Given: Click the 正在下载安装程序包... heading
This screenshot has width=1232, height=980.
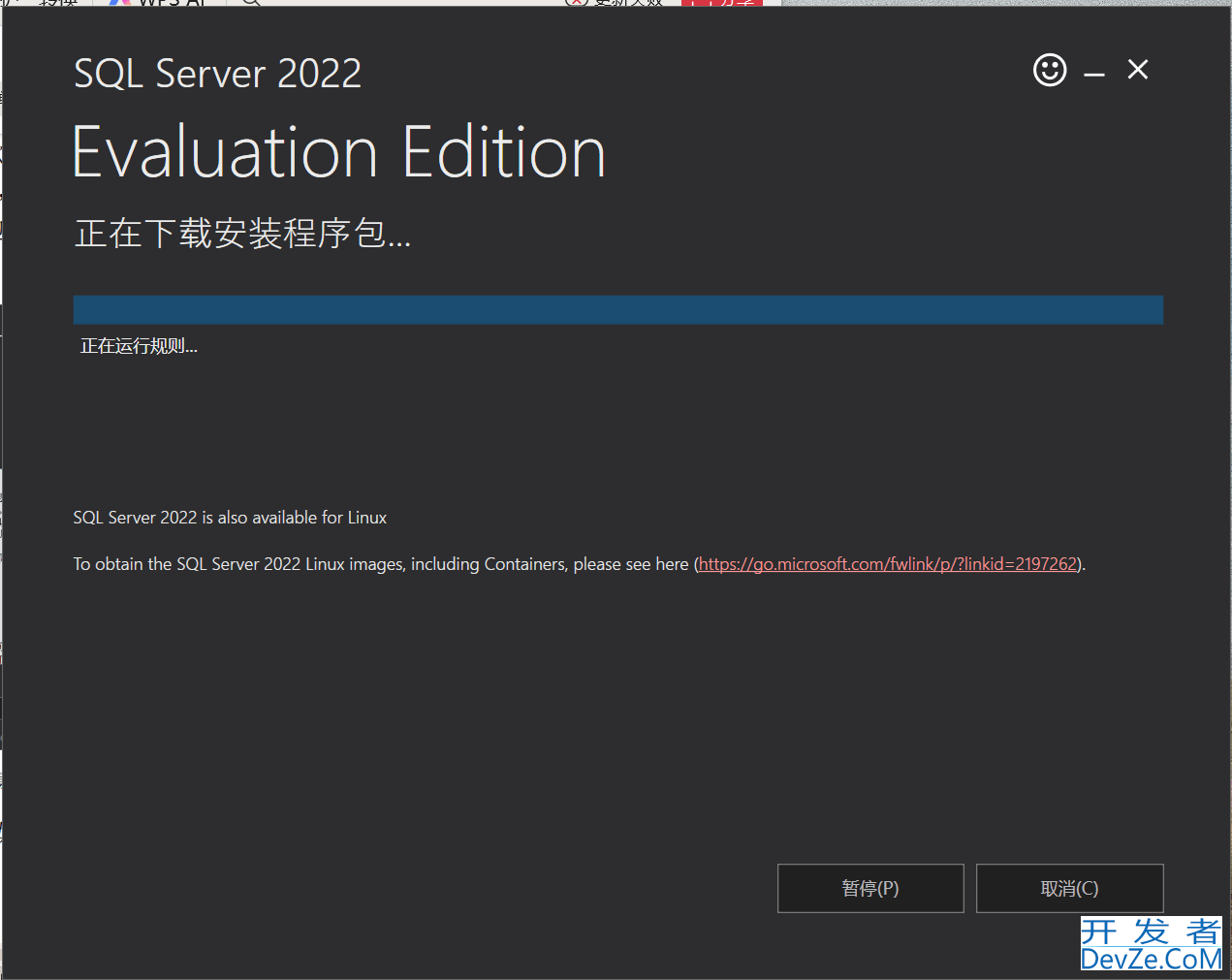Looking at the screenshot, I should pos(242,234).
